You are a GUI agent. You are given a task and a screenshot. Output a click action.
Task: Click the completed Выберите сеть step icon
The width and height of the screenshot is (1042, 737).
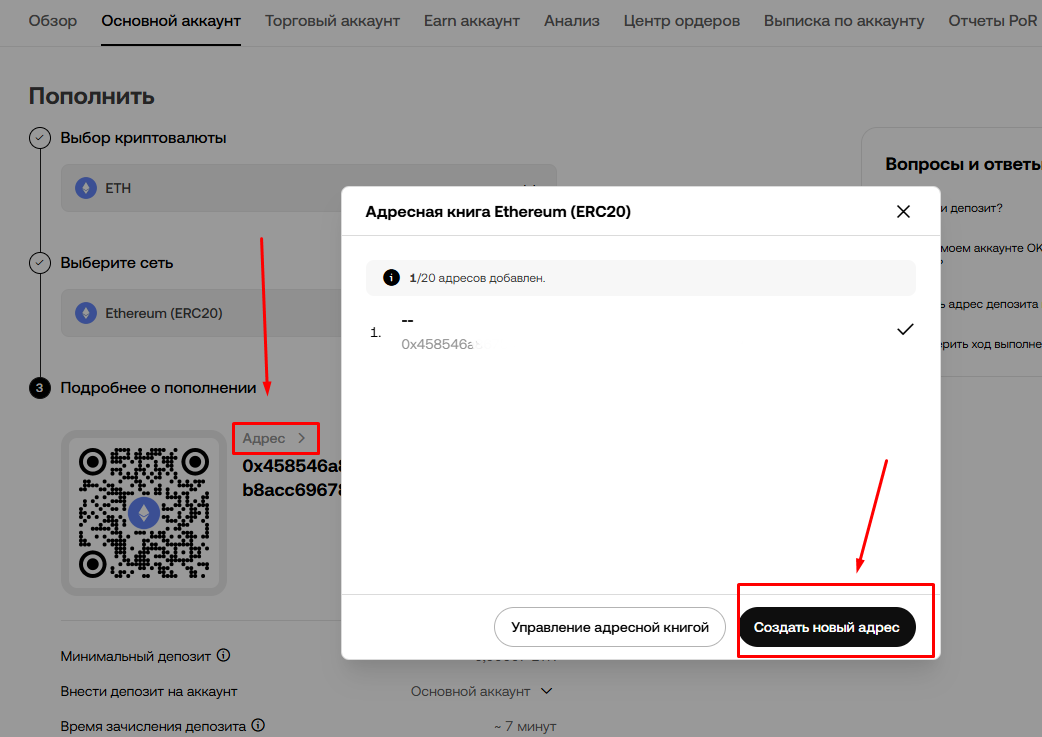[x=40, y=263]
